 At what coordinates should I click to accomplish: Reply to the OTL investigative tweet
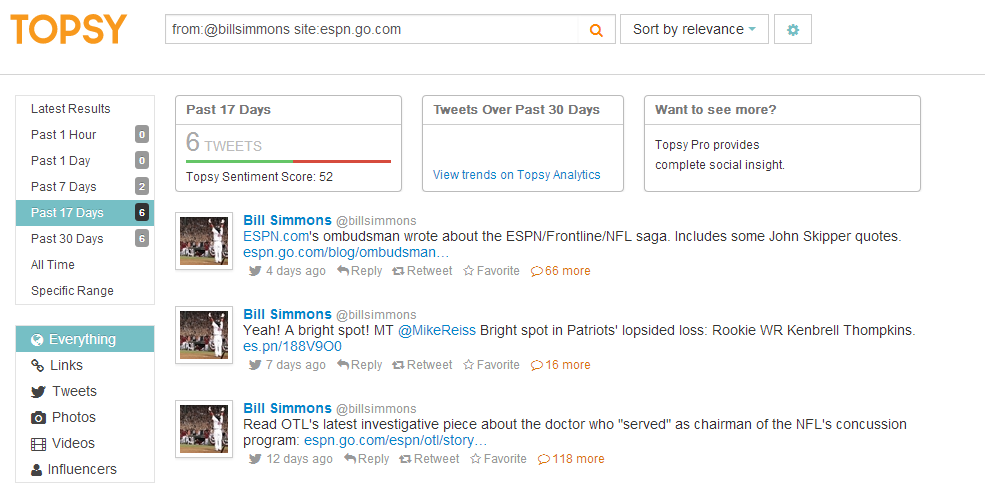pos(366,459)
